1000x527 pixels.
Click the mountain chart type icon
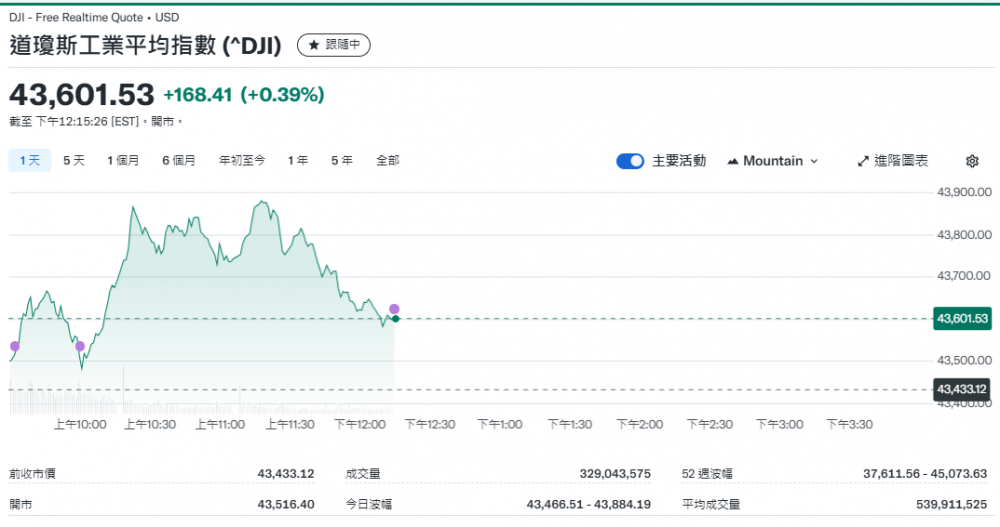(x=733, y=161)
